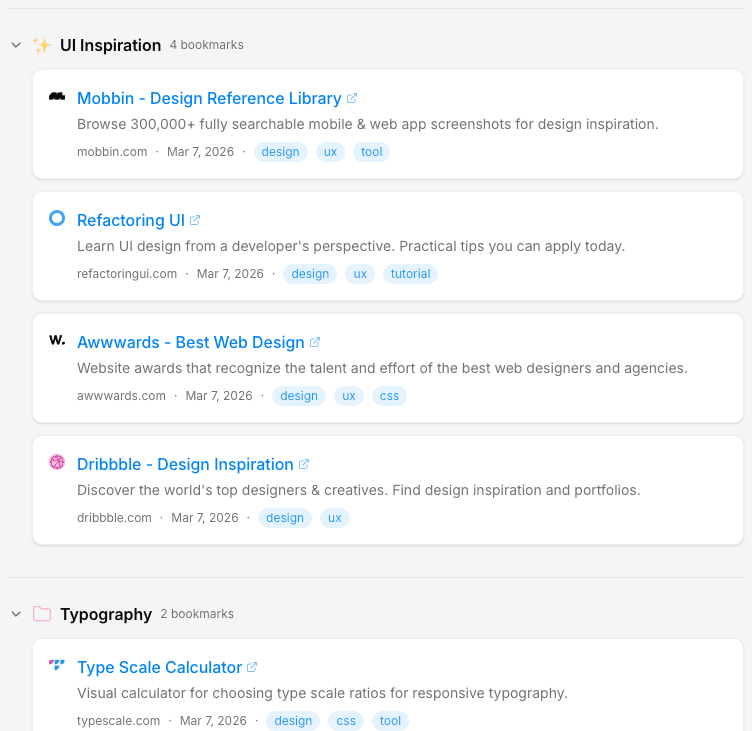Collapse the Typography collection chevron
Screen dimensions: 752x731
16,614
